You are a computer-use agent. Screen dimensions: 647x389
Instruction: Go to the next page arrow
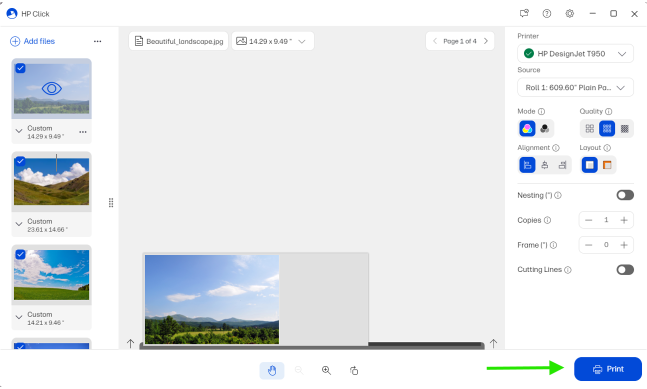tap(486, 41)
